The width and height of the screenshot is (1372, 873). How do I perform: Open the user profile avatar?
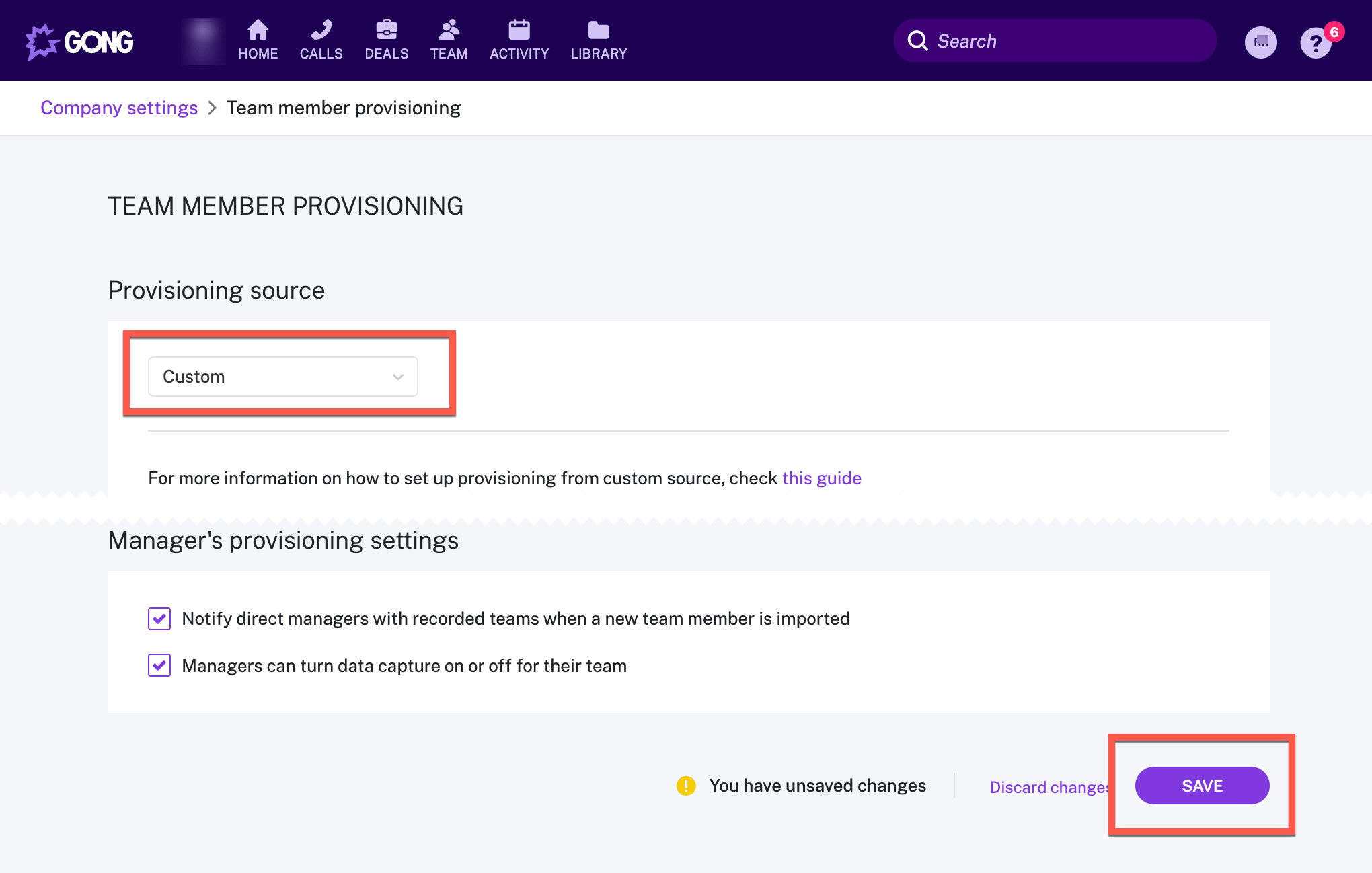click(x=1261, y=42)
